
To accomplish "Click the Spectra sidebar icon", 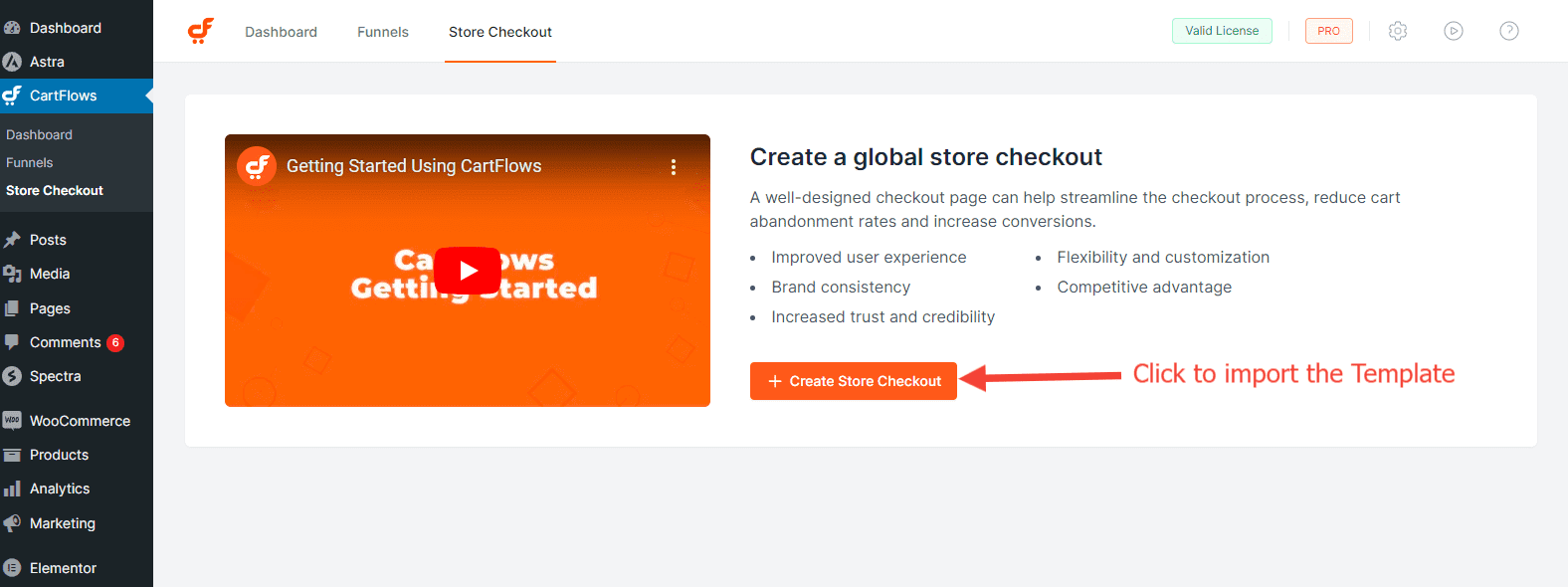I will click(12, 376).
